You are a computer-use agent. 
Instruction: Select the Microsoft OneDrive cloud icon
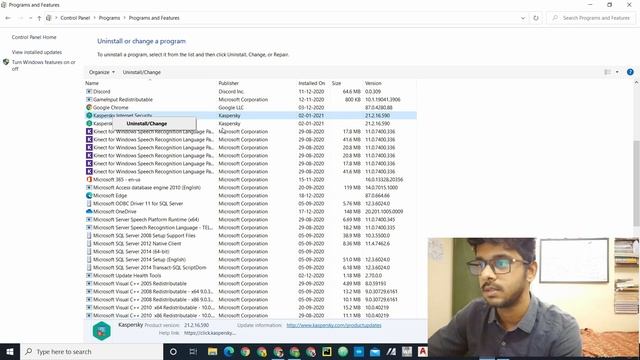[89, 211]
